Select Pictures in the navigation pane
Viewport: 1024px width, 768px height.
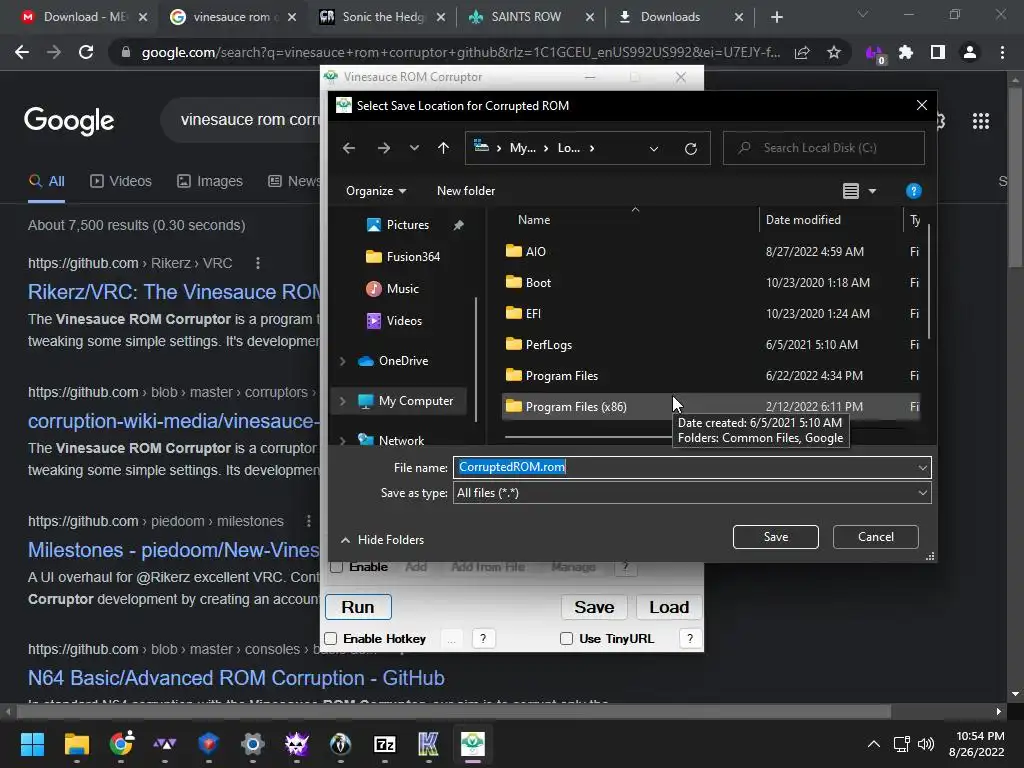(x=408, y=225)
